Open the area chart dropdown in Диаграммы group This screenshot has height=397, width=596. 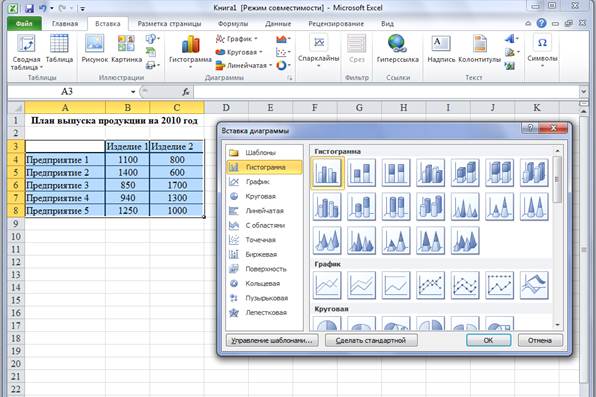(283, 39)
